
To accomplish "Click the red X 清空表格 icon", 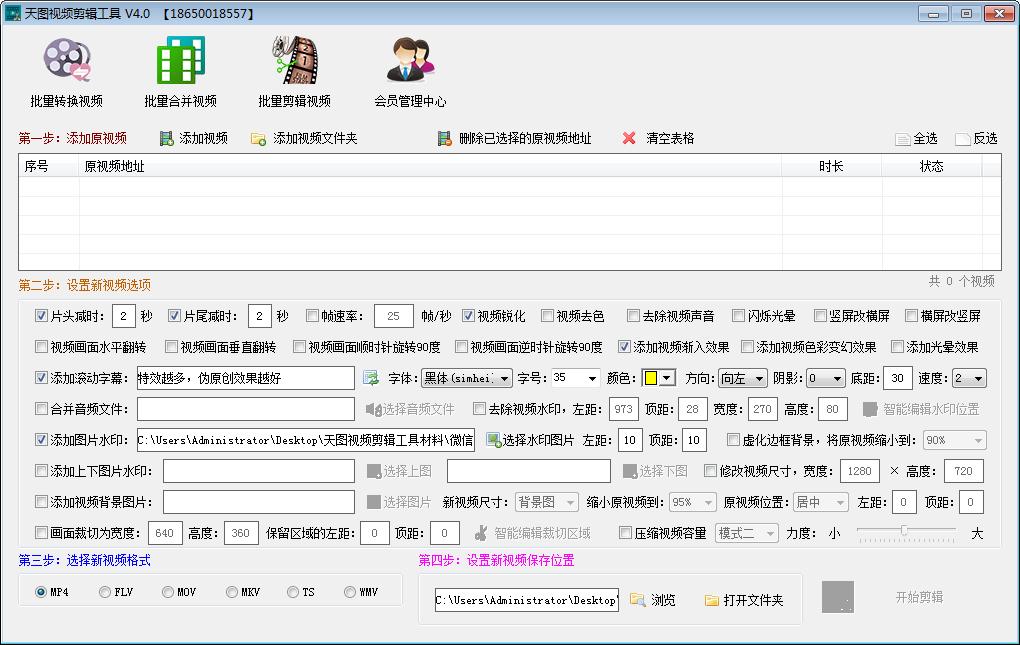I will tap(629, 139).
